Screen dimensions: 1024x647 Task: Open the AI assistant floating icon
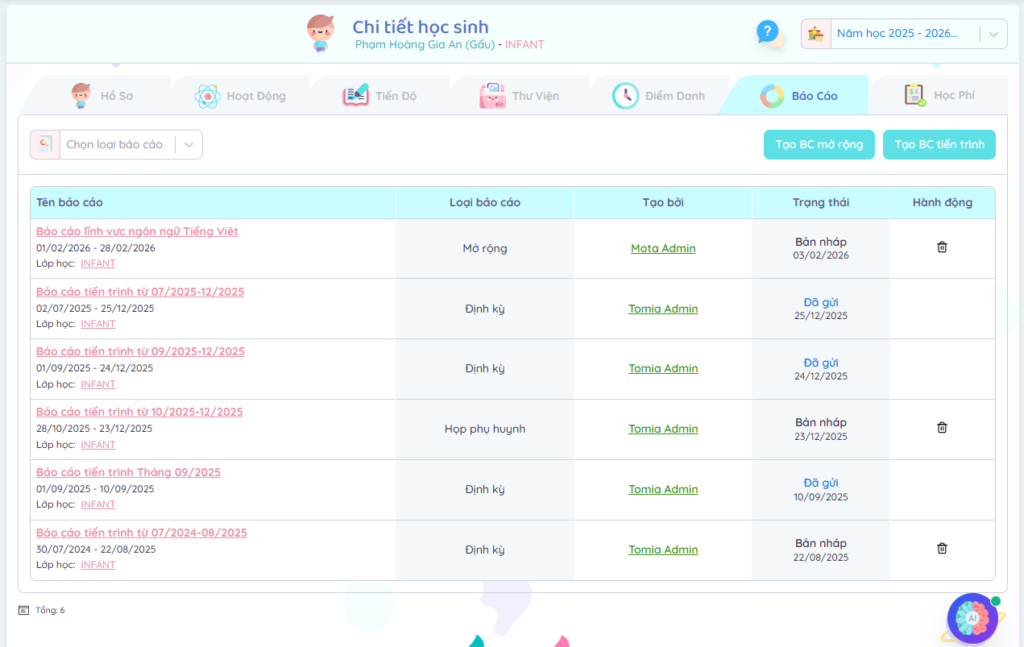point(968,618)
